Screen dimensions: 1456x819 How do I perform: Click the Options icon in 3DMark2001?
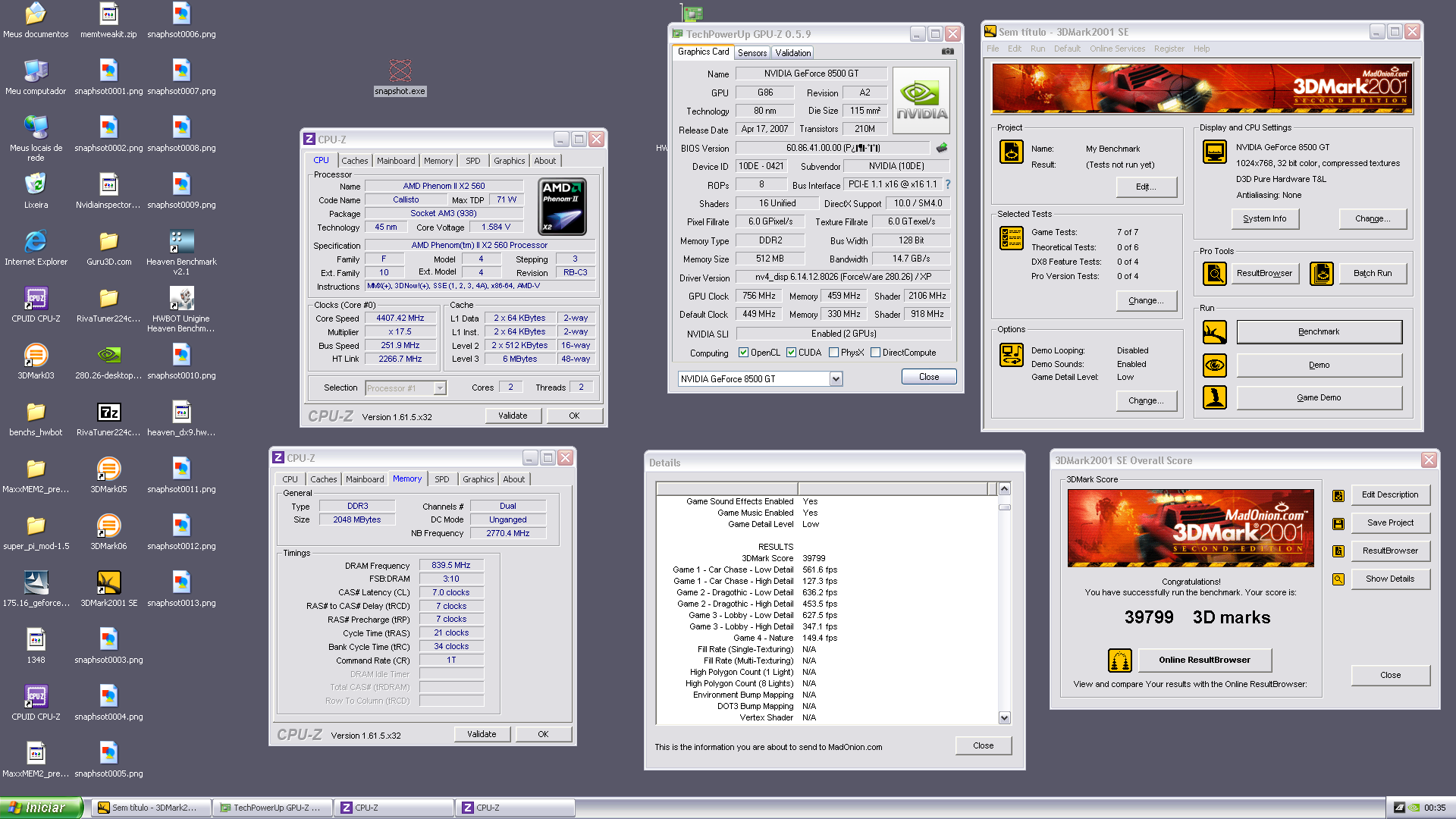click(x=1012, y=355)
